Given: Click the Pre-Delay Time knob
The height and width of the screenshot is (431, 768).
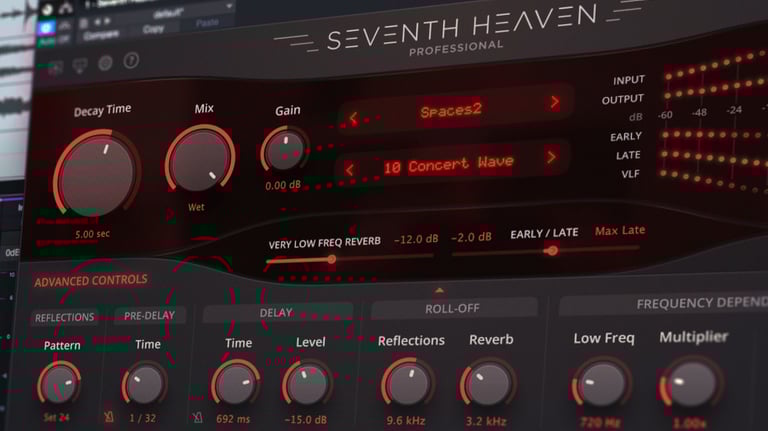Looking at the screenshot, I should tap(144, 385).
